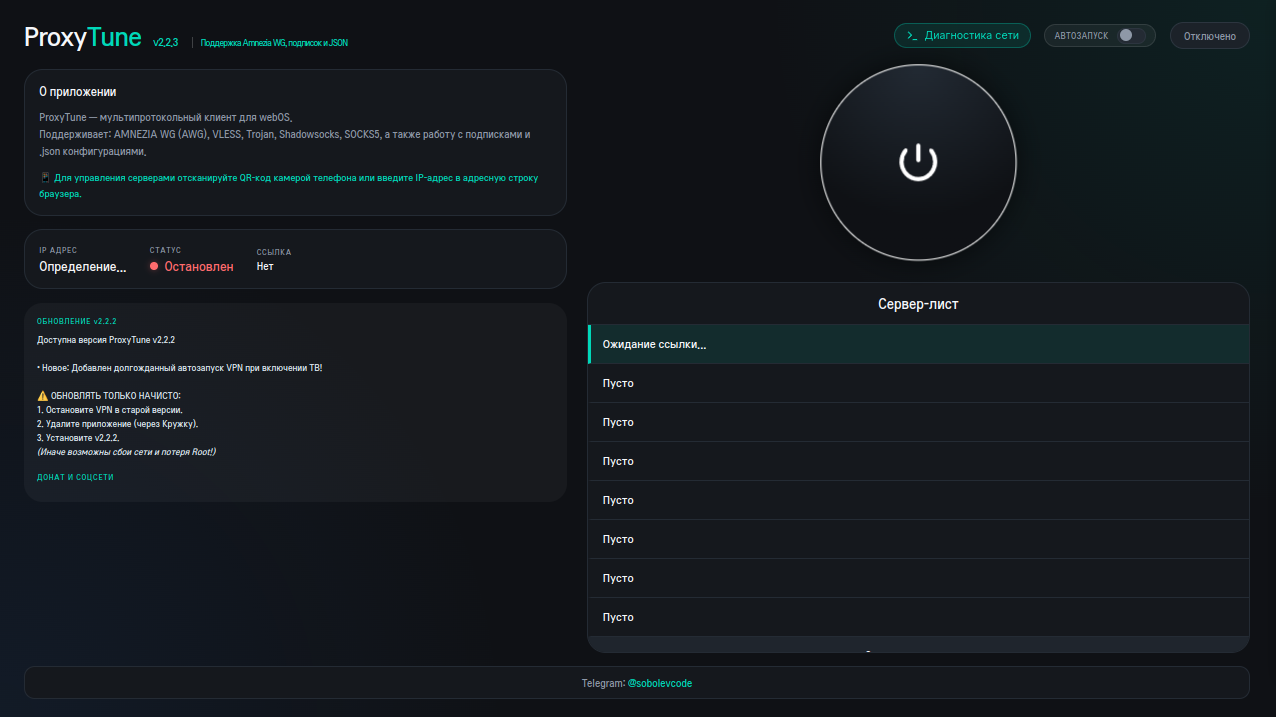Click the Ссылка value 'Нет'

click(265, 267)
